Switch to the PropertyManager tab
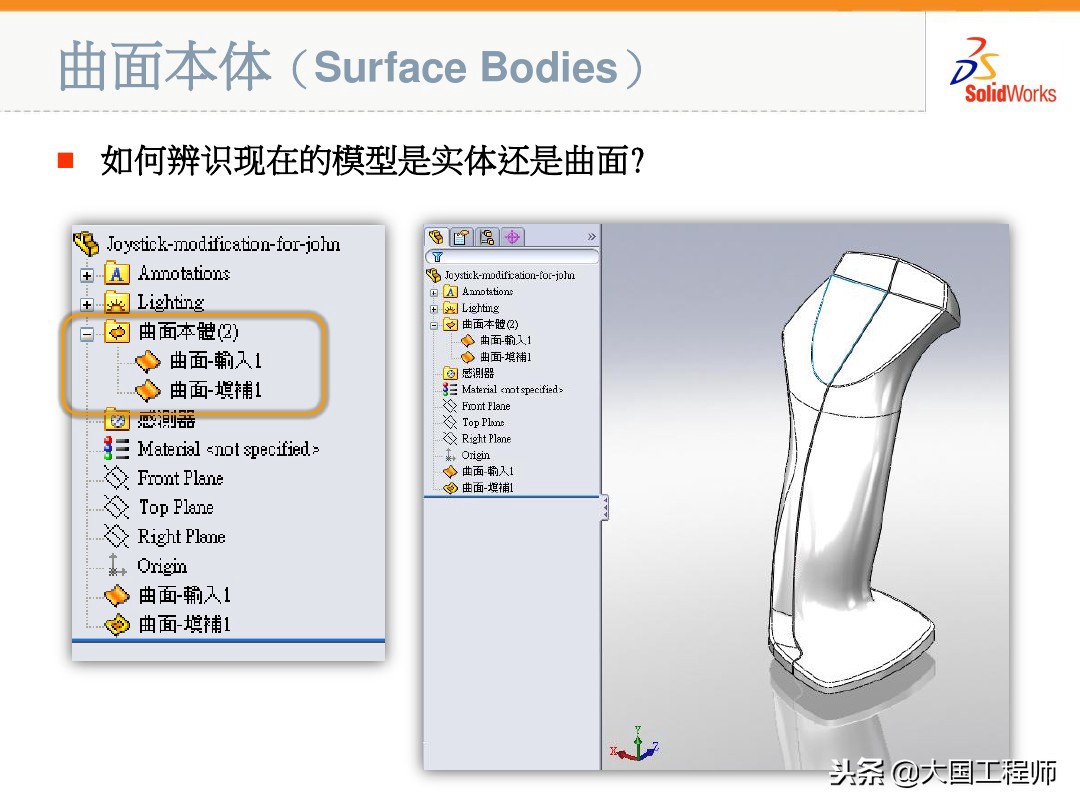The image size is (1080, 810). [x=461, y=237]
